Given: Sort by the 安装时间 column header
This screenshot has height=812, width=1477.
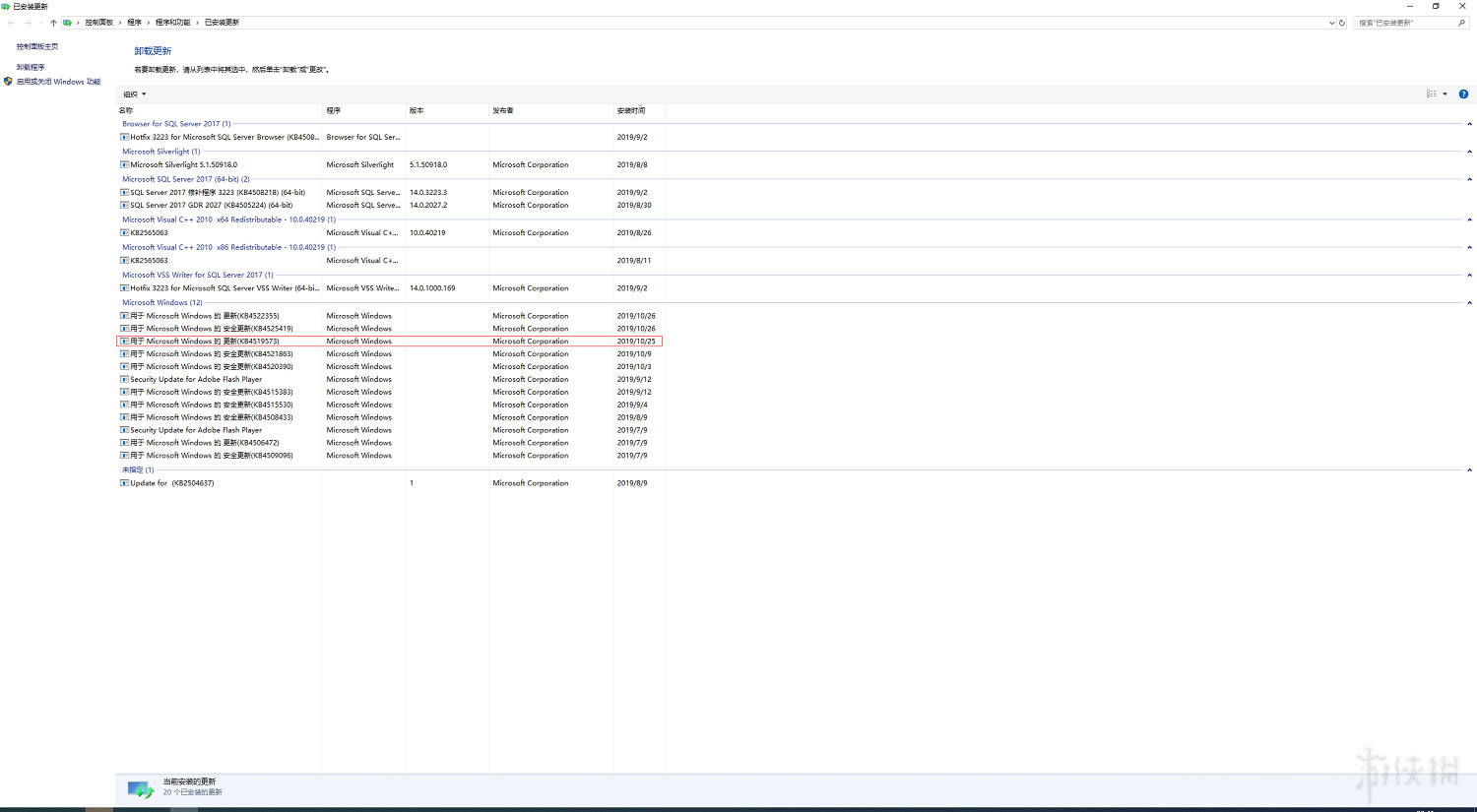Looking at the screenshot, I should coord(631,110).
